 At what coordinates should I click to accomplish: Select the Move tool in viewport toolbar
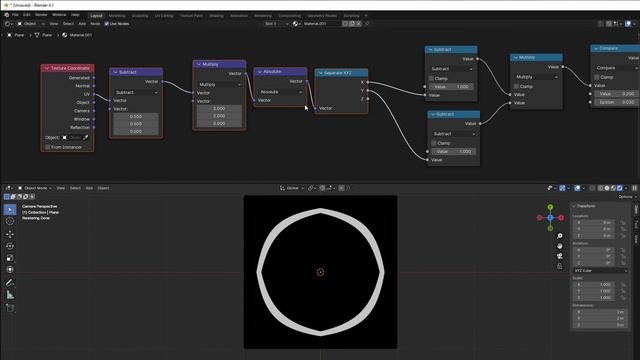pyautogui.click(x=10, y=234)
